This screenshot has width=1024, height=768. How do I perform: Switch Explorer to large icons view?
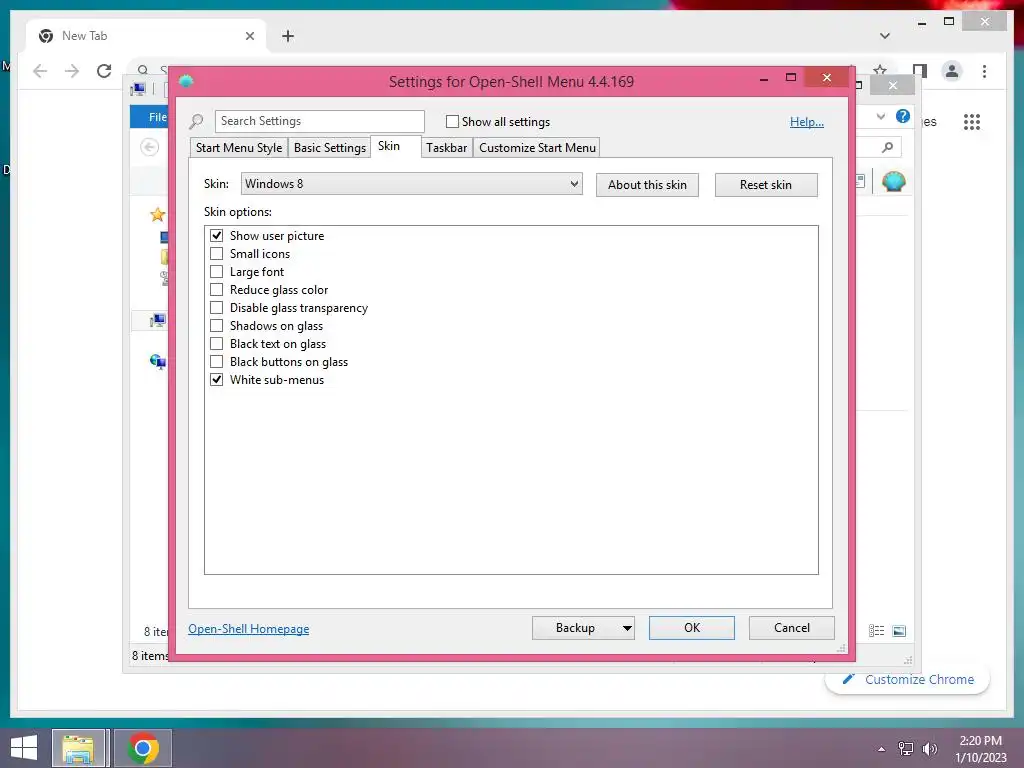[899, 631]
